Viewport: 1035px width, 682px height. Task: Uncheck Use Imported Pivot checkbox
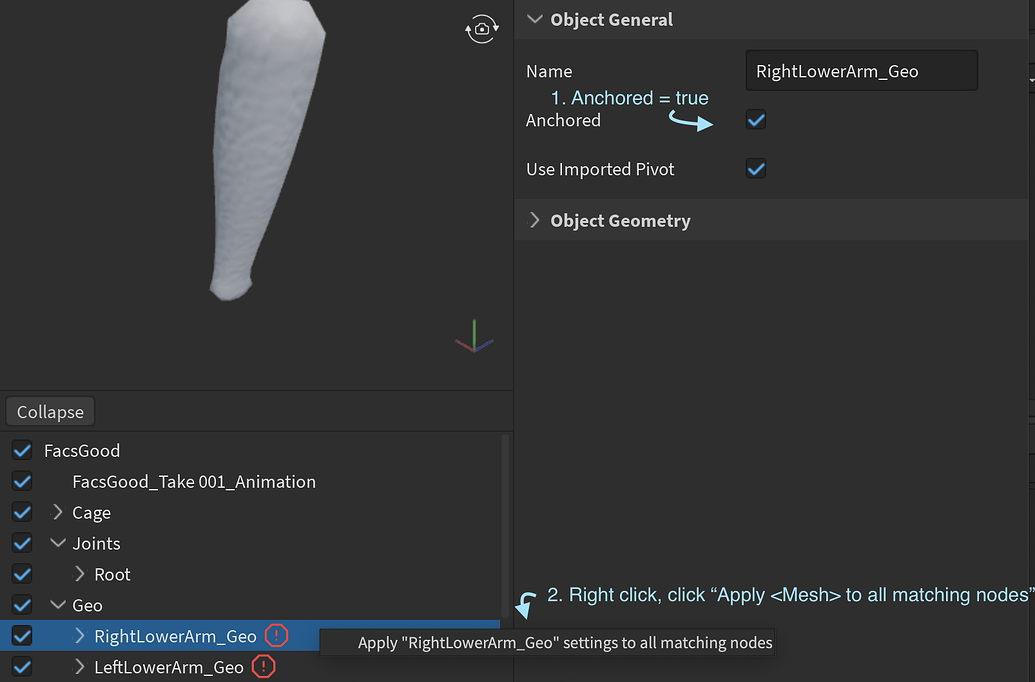pos(756,169)
